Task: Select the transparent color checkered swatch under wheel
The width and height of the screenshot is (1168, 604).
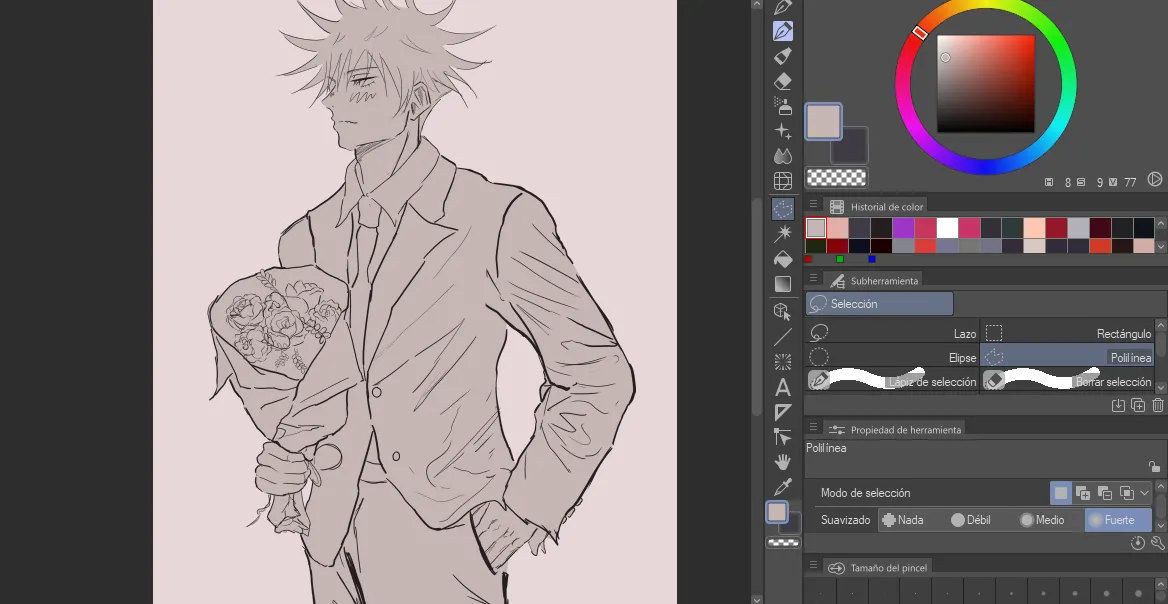Action: pyautogui.click(x=836, y=177)
